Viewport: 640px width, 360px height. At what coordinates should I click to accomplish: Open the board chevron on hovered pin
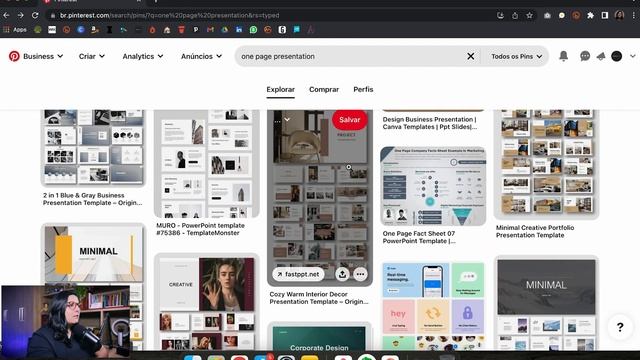287,120
